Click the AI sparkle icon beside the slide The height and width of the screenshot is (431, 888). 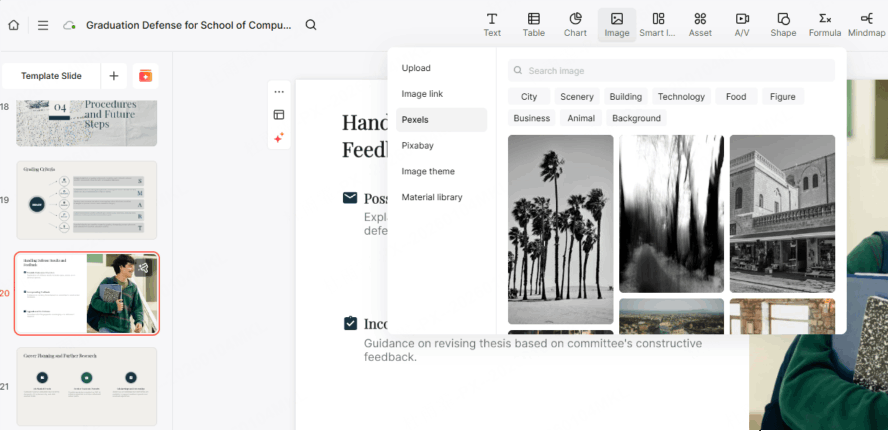point(279,138)
